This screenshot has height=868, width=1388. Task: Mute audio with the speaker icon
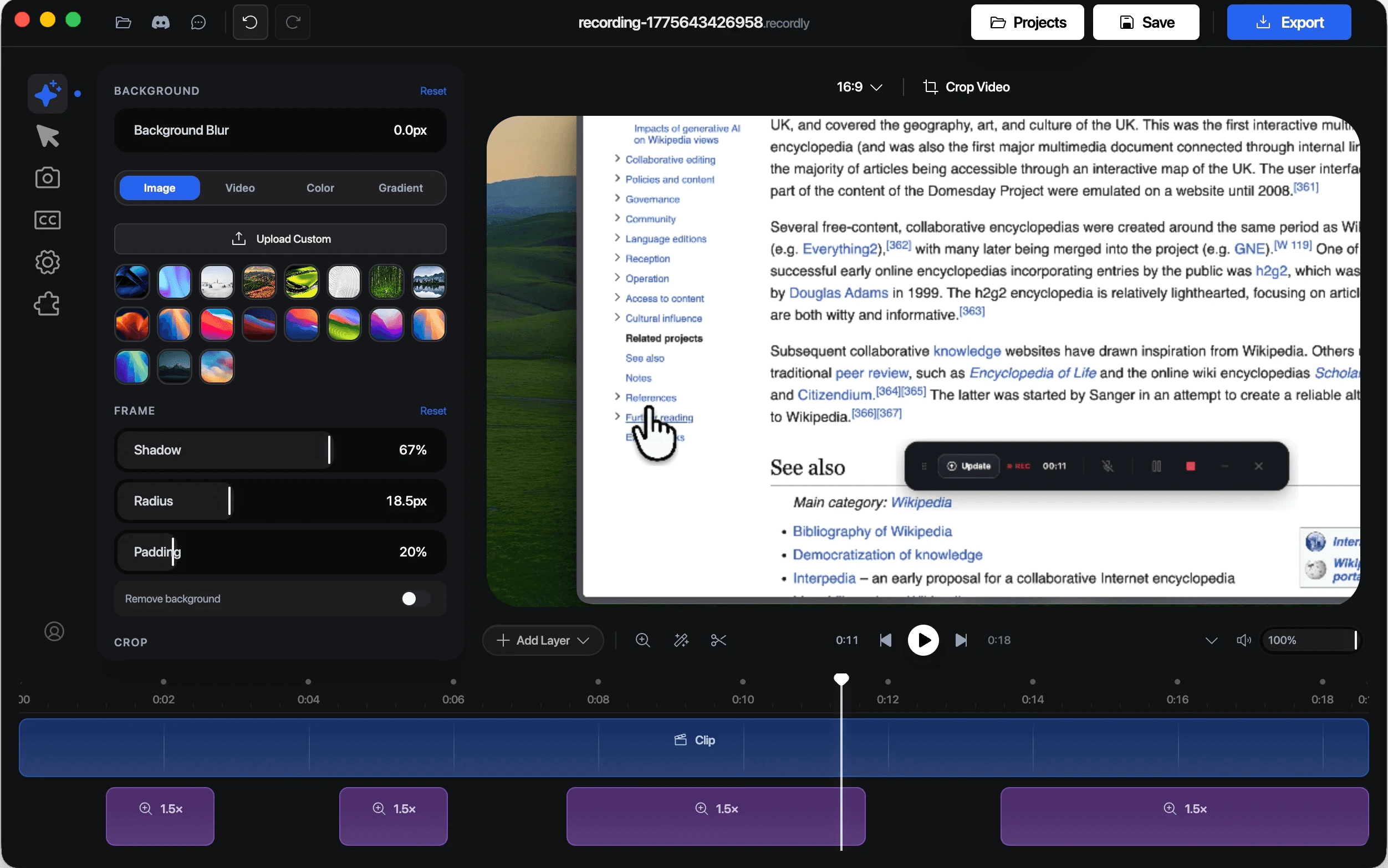pos(1243,640)
